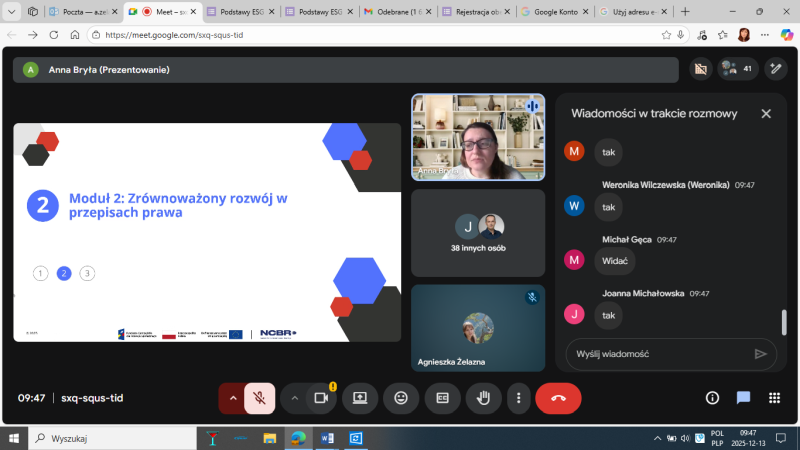Unmute the microphone
Viewport: 800px width, 450px height.
tap(259, 398)
